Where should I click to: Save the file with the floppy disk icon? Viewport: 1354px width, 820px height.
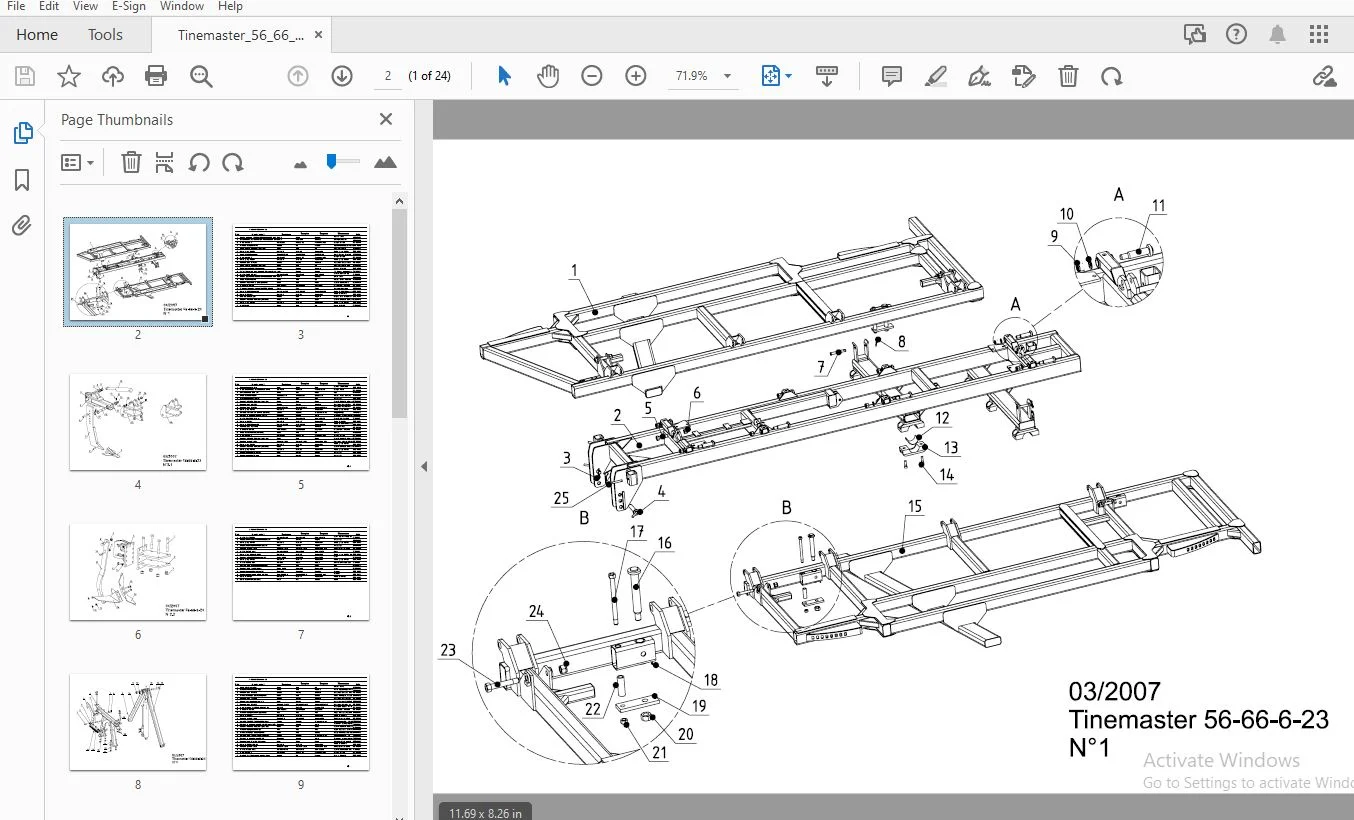25,76
